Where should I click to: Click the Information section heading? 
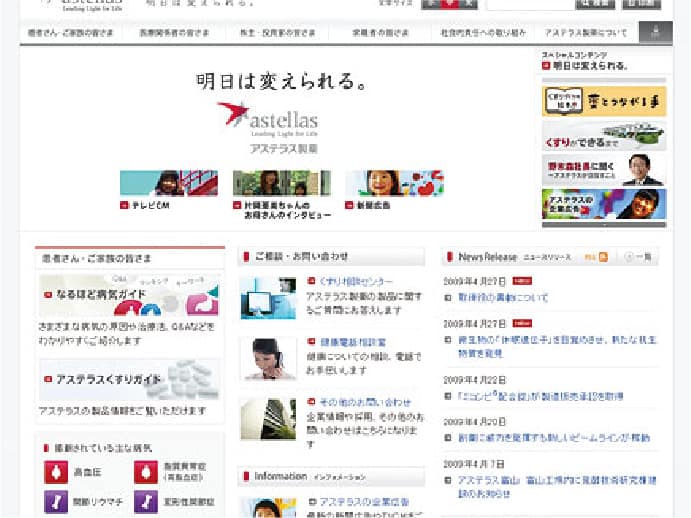coord(310,477)
